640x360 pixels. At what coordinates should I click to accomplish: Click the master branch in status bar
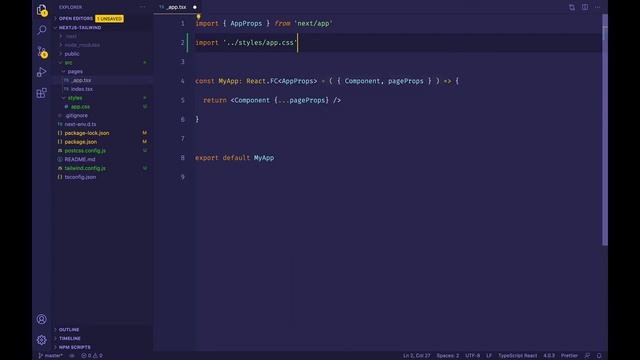(x=51, y=356)
